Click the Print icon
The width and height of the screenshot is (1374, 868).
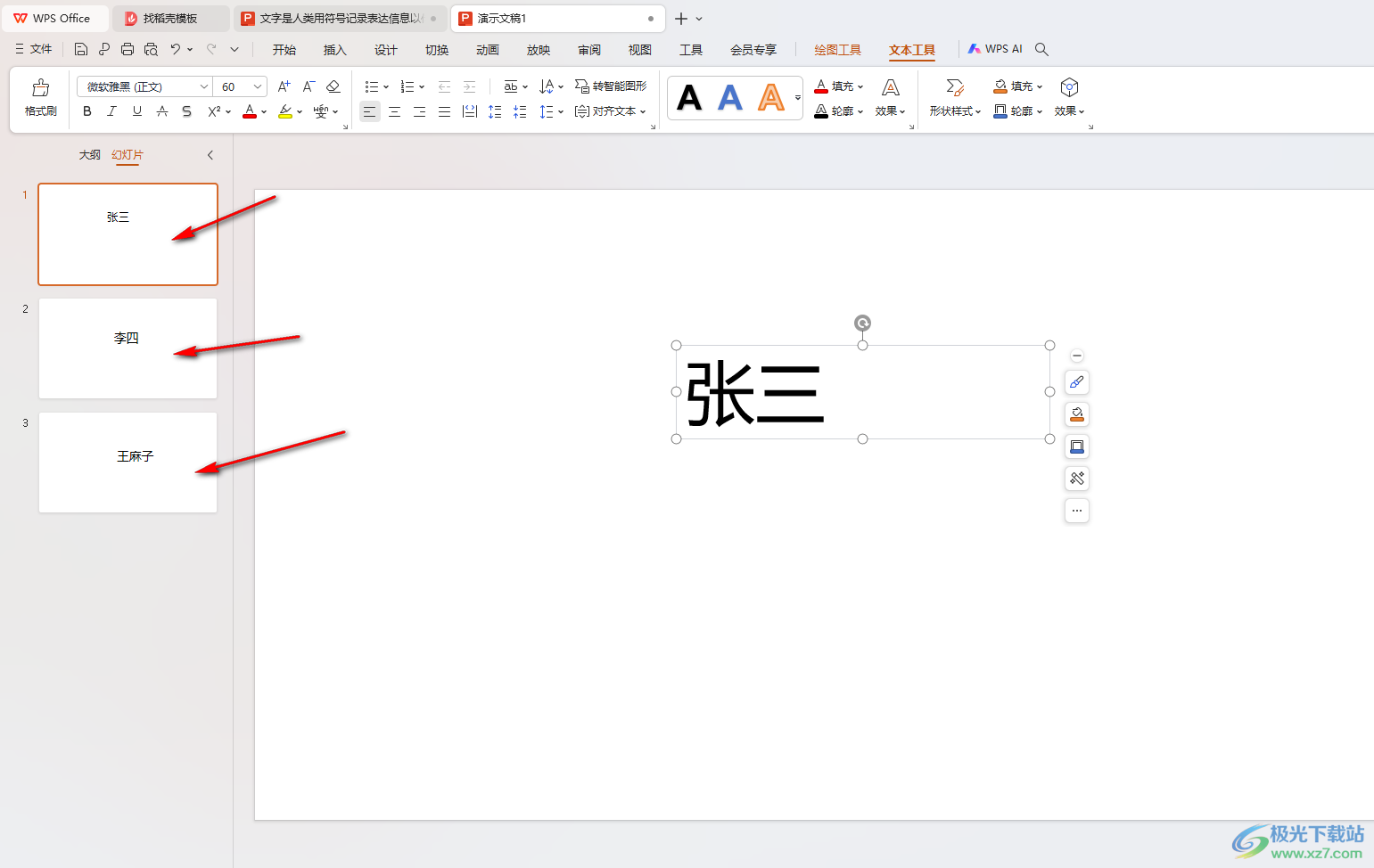(x=128, y=50)
